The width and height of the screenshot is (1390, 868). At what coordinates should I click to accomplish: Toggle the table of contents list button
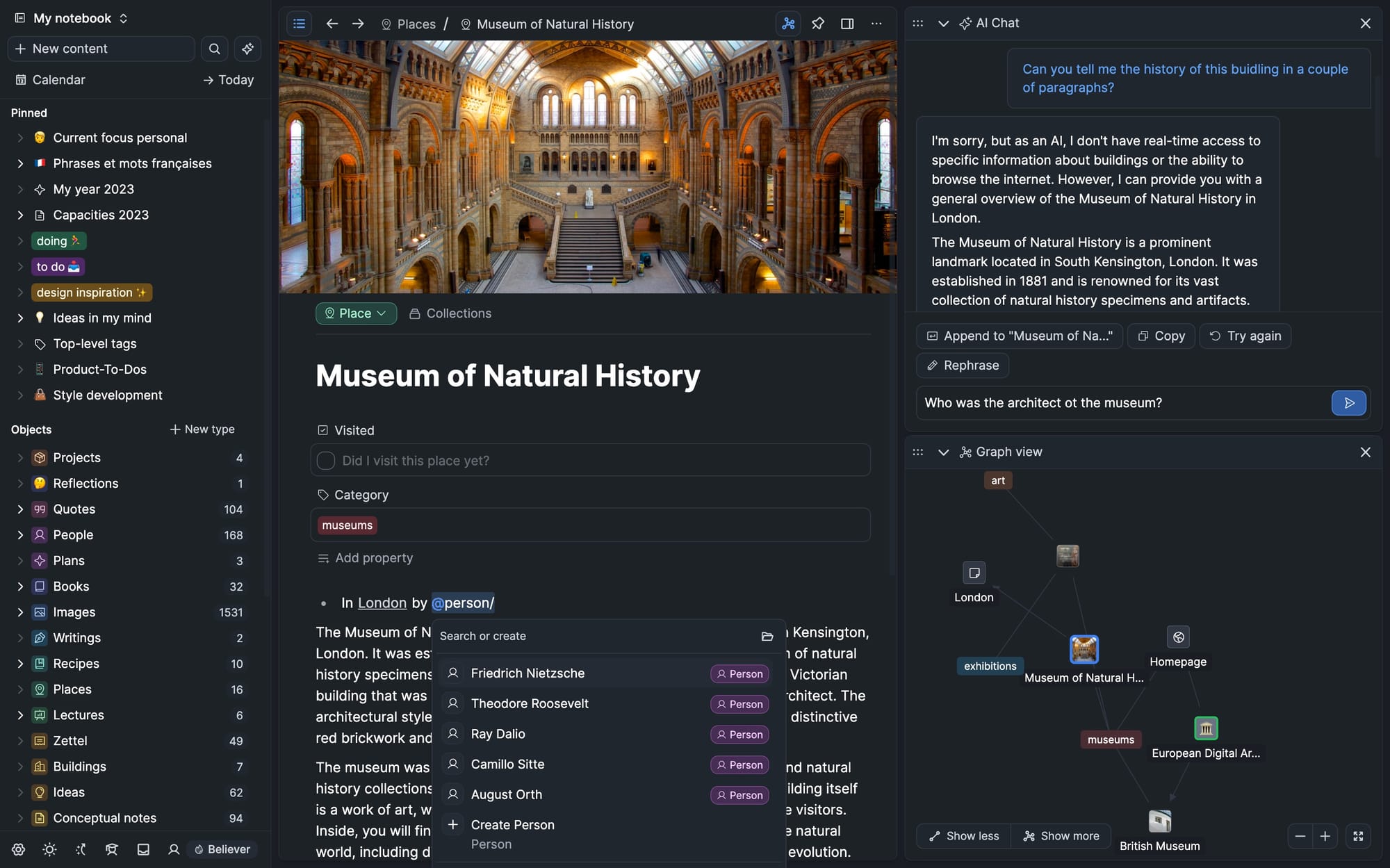[x=300, y=24]
